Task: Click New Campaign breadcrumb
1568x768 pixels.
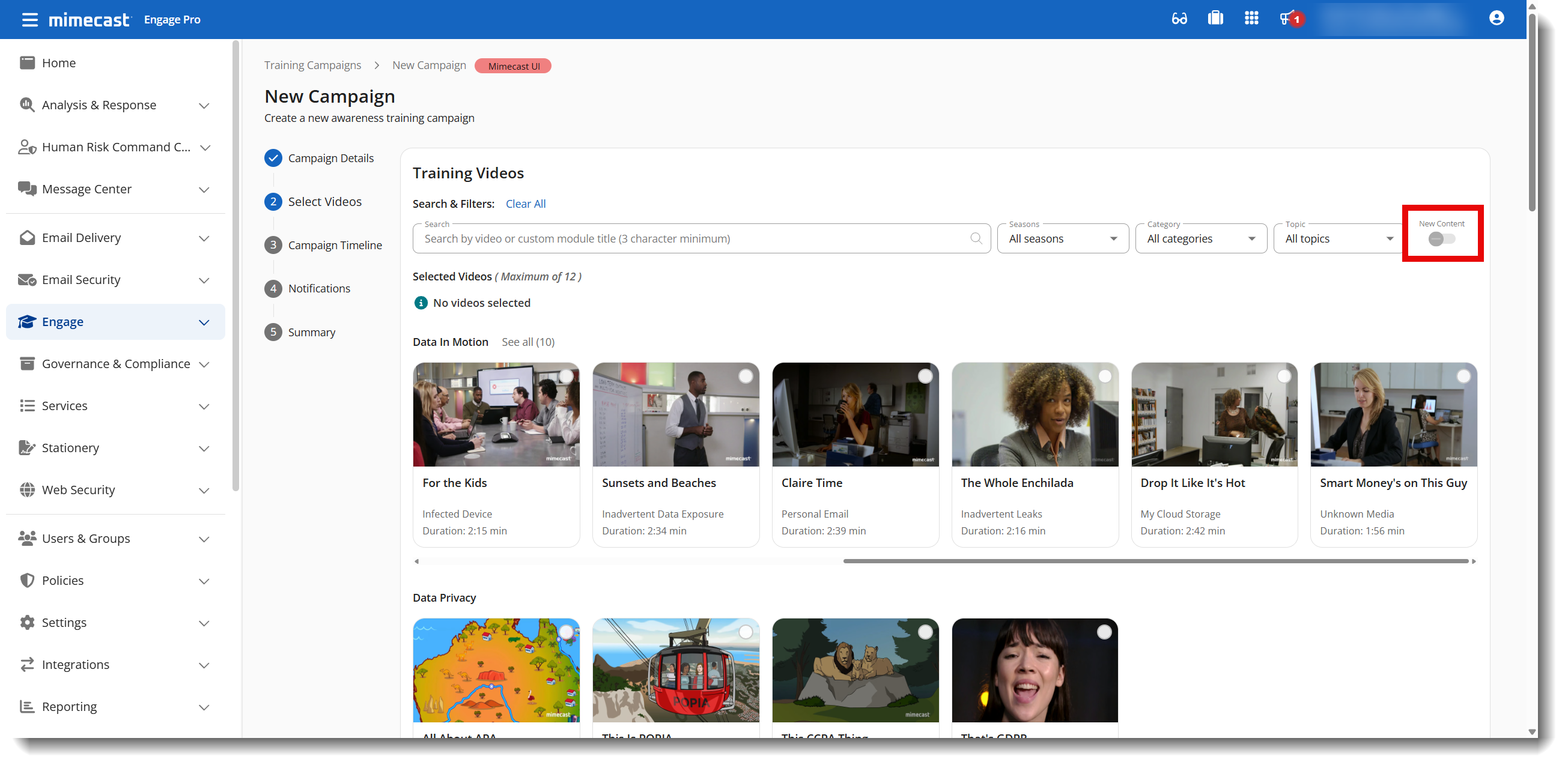Action: [428, 65]
